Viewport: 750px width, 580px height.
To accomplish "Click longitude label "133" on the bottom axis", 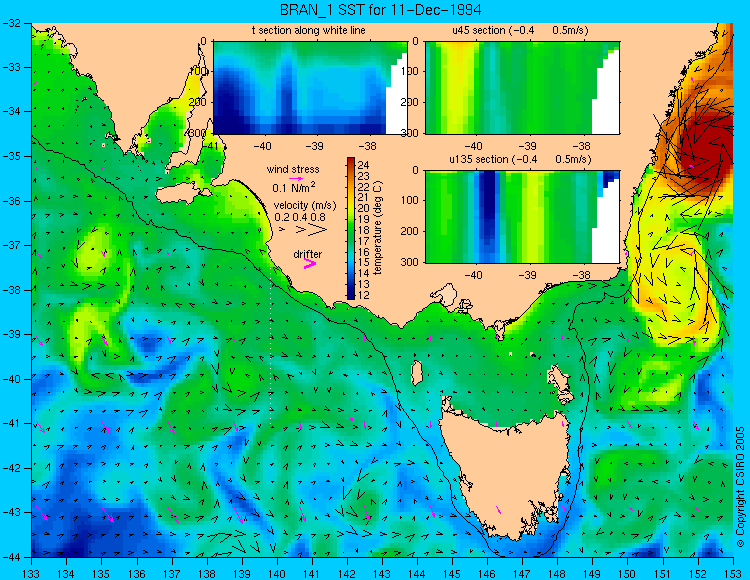I will pyautogui.click(x=32, y=574).
